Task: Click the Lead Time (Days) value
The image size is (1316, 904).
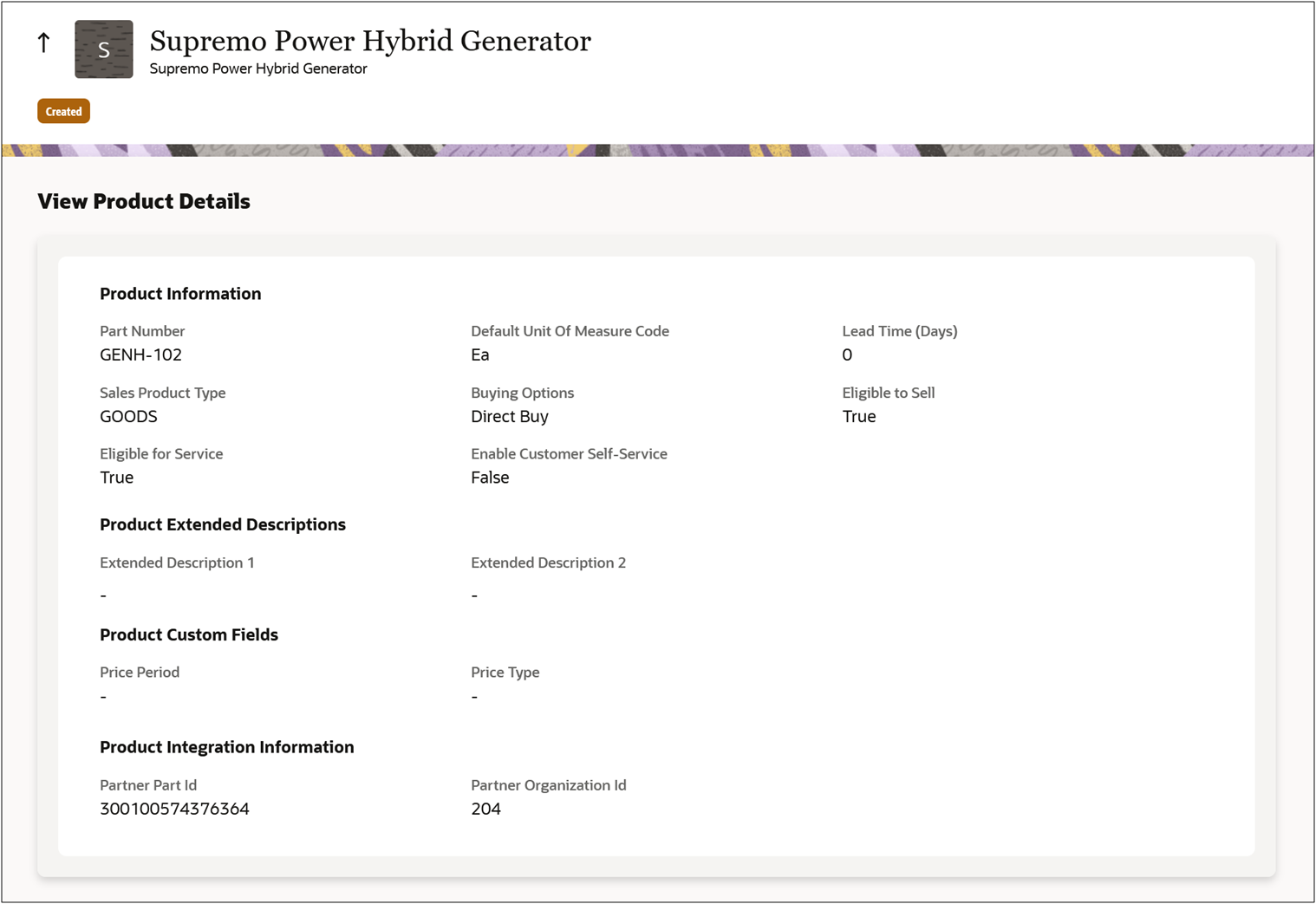Action: point(847,355)
